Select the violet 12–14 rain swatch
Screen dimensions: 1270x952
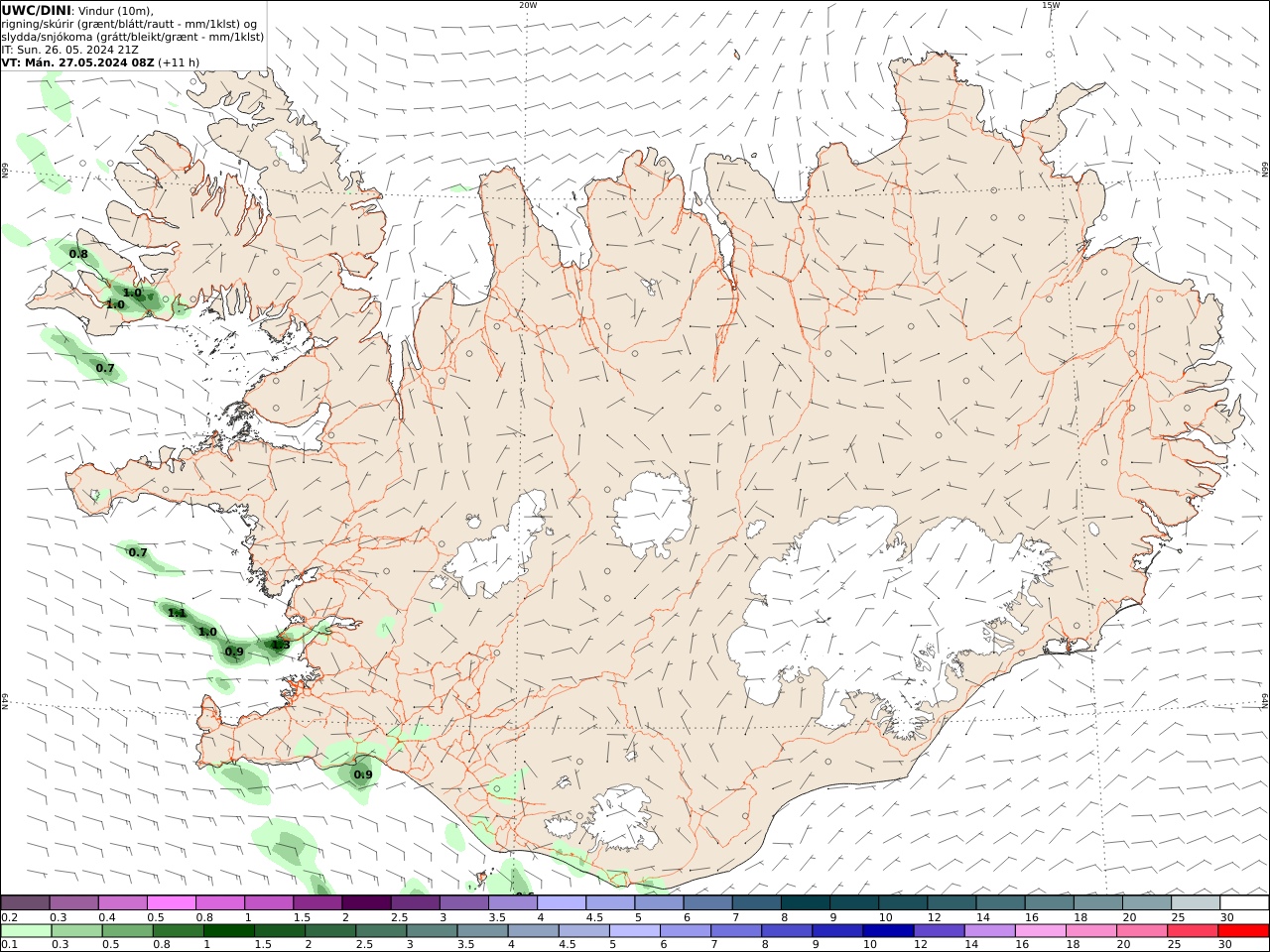click(940, 931)
